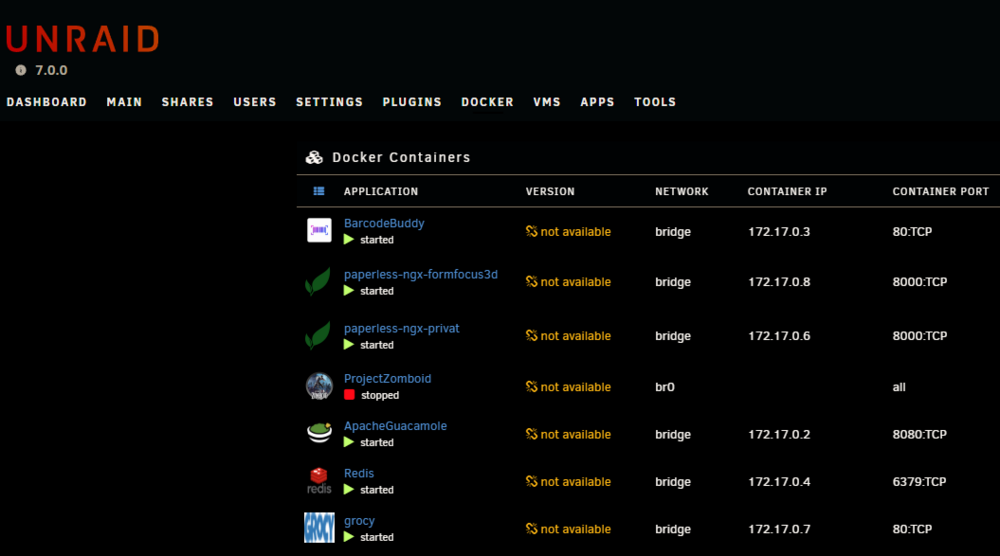
Task: Click the update-status icon in Redis row
Action: (x=531, y=481)
